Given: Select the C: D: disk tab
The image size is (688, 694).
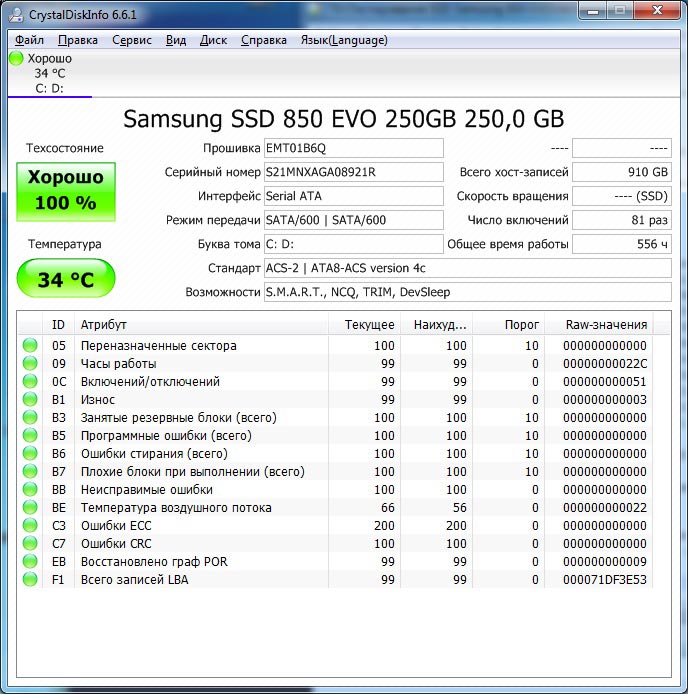Looking at the screenshot, I should coord(49,88).
